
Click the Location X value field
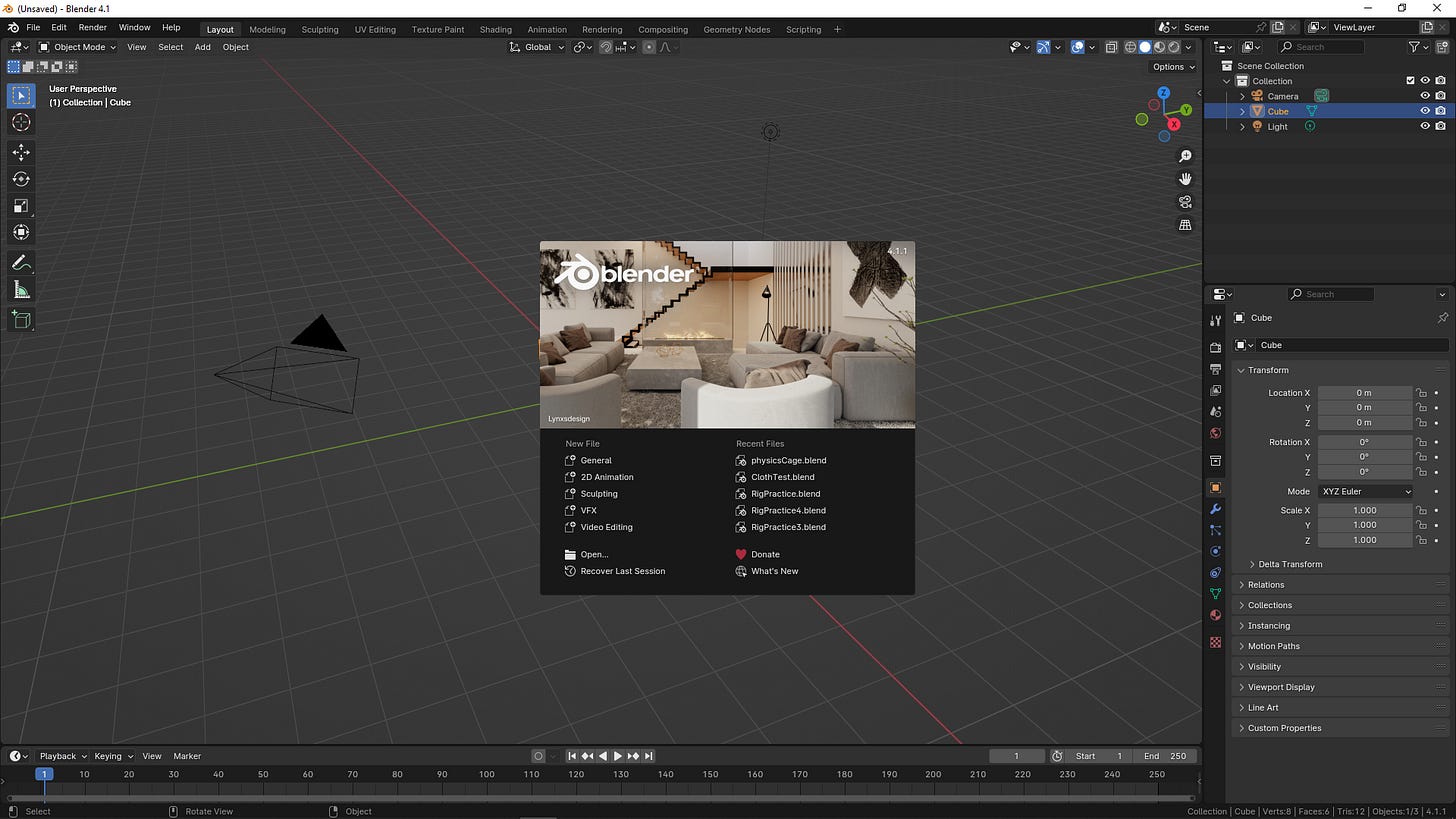[1364, 393]
